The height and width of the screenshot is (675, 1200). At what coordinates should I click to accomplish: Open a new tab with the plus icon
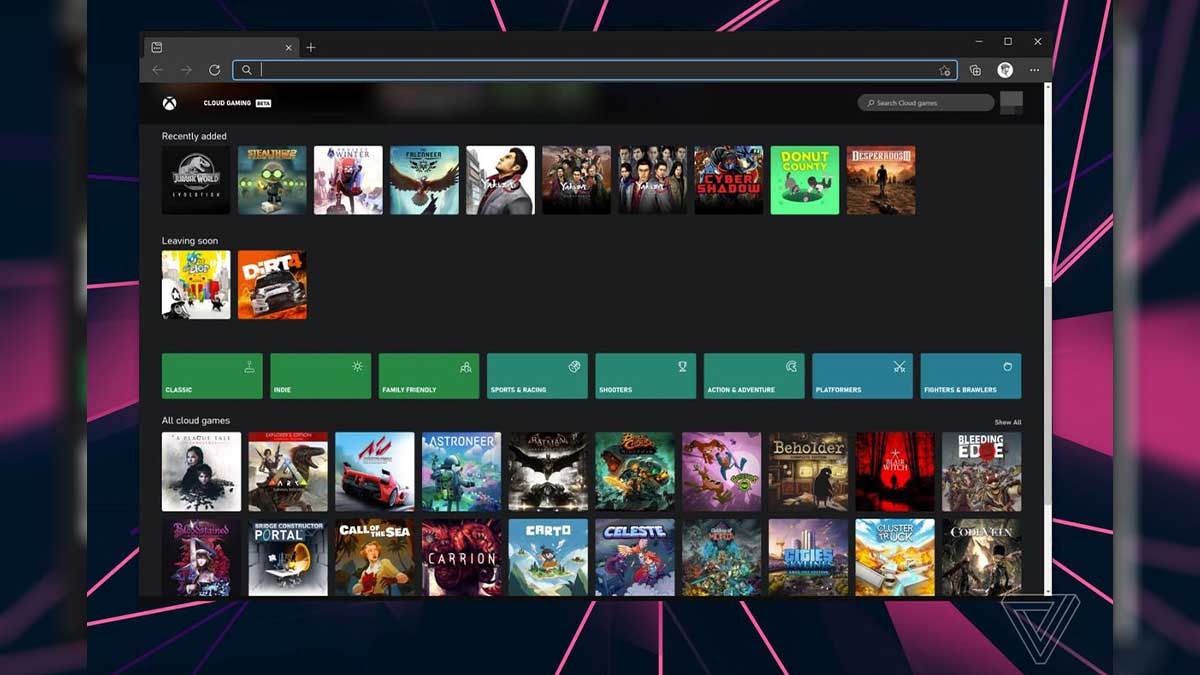(311, 47)
